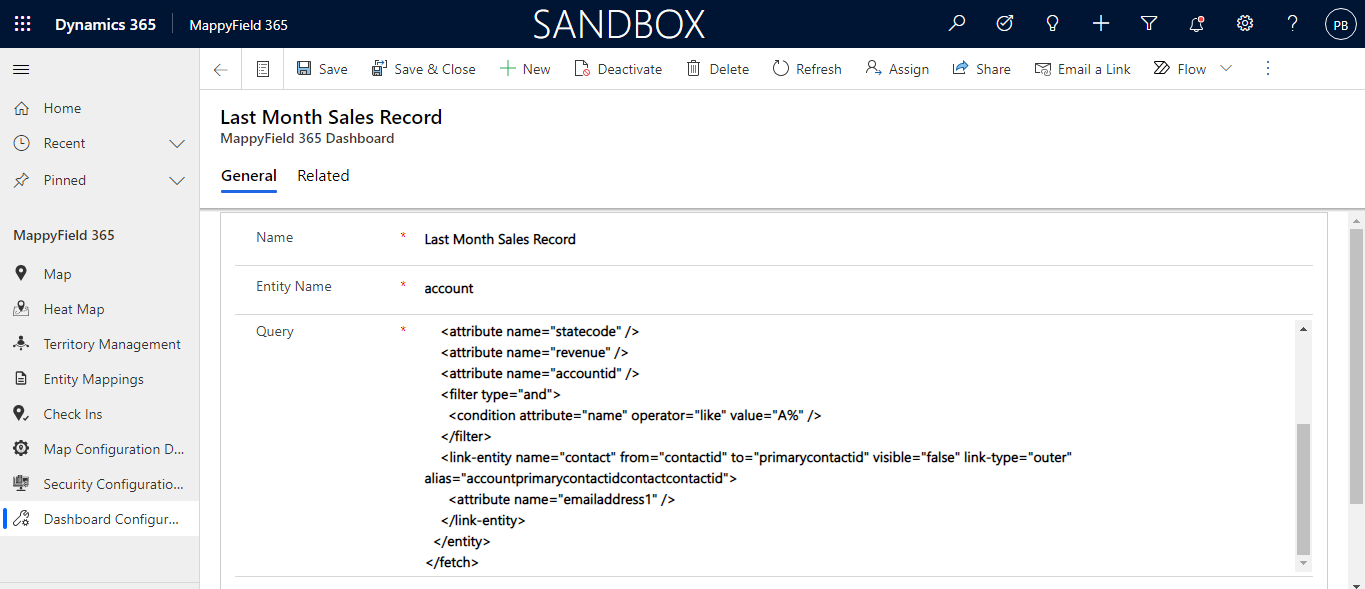Go back with the arrow button
1365x589 pixels.
[x=221, y=69]
